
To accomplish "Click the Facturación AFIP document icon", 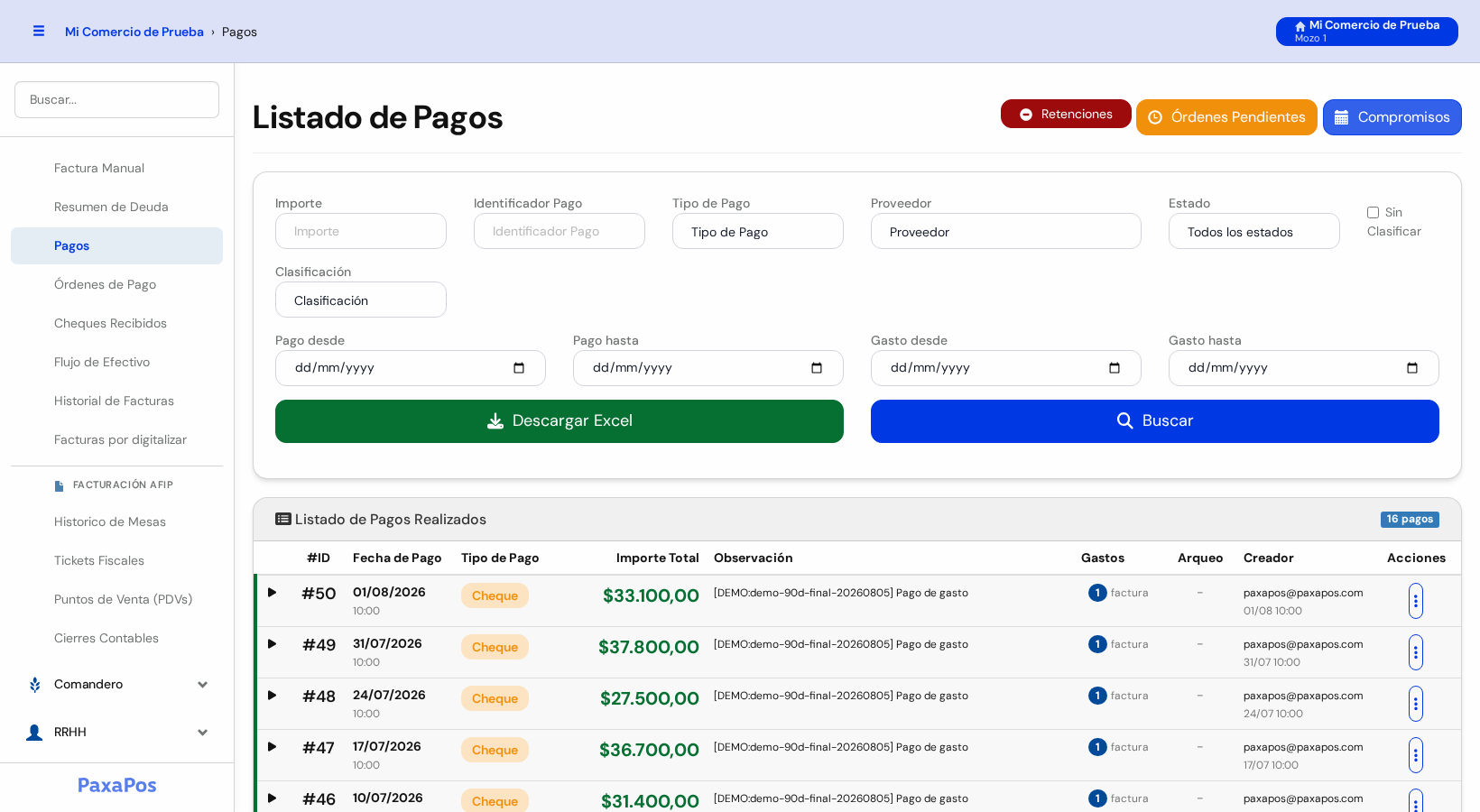I will pos(60,485).
